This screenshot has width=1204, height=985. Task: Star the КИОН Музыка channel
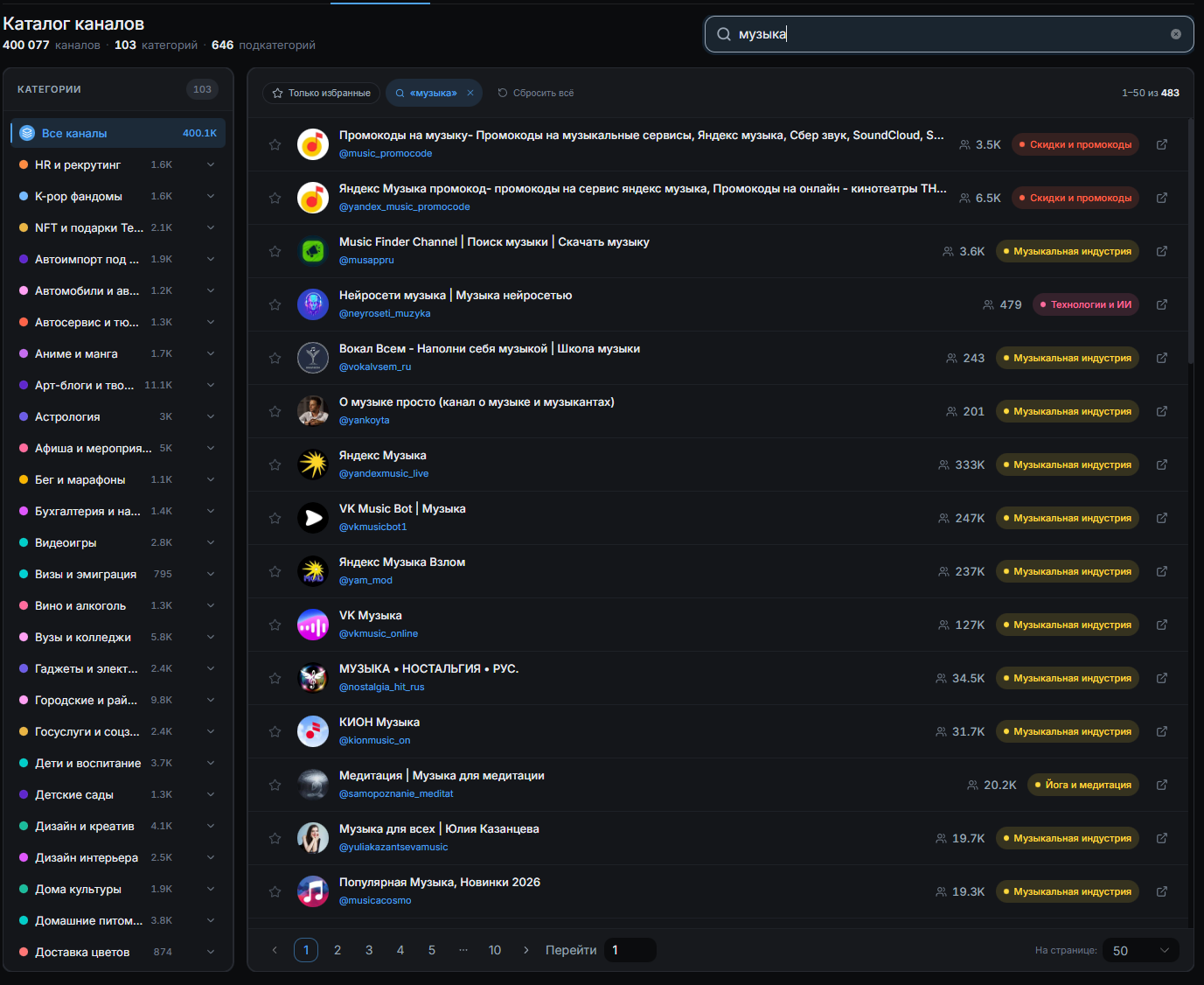275,731
